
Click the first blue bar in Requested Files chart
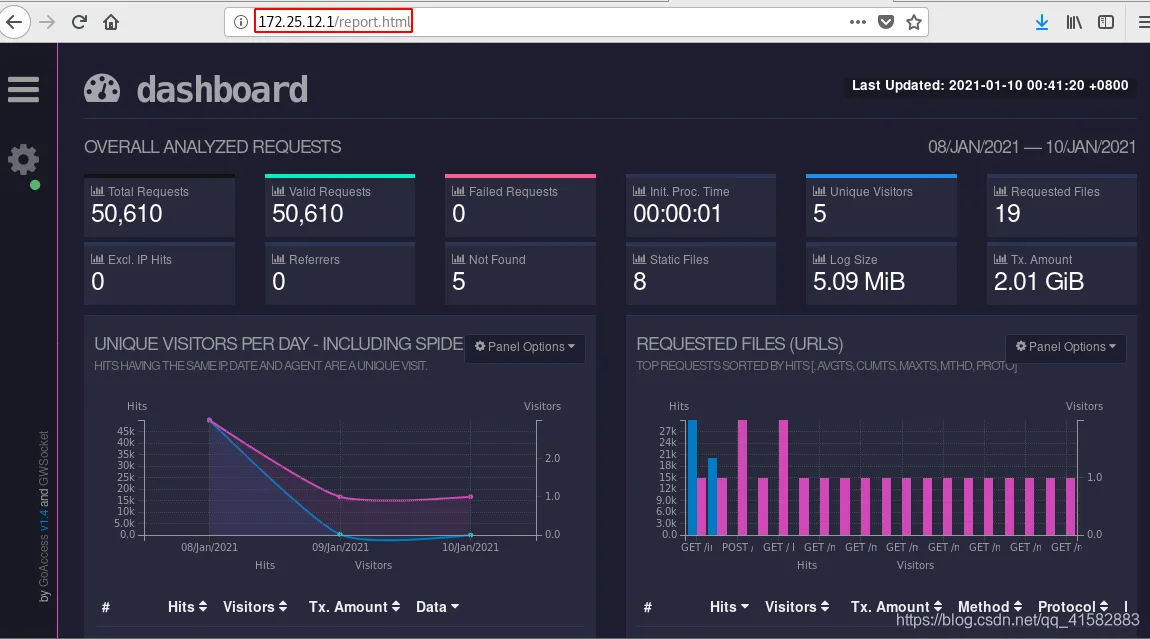click(x=692, y=477)
